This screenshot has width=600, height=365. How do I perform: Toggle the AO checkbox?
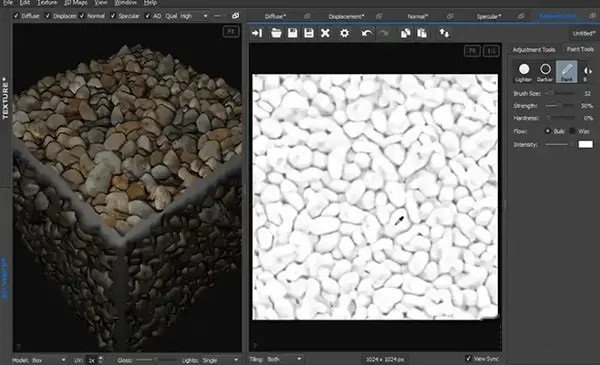148,16
